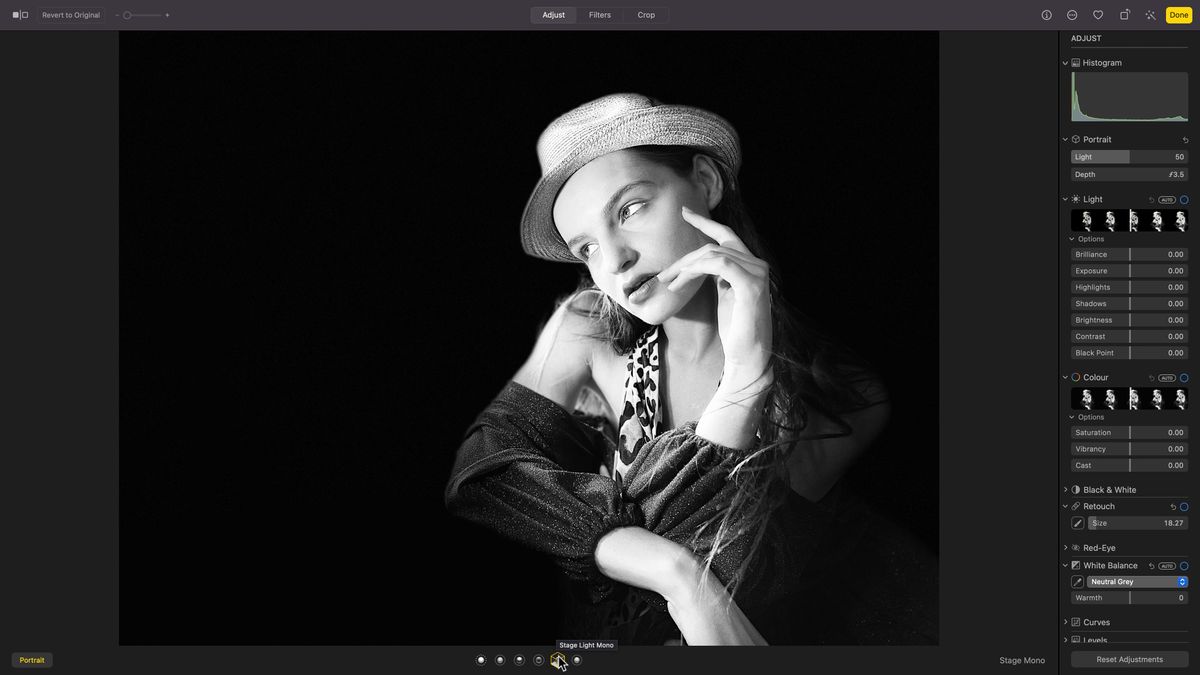This screenshot has width=1200, height=675.
Task: Mark the photo as a favorite
Action: (x=1098, y=15)
